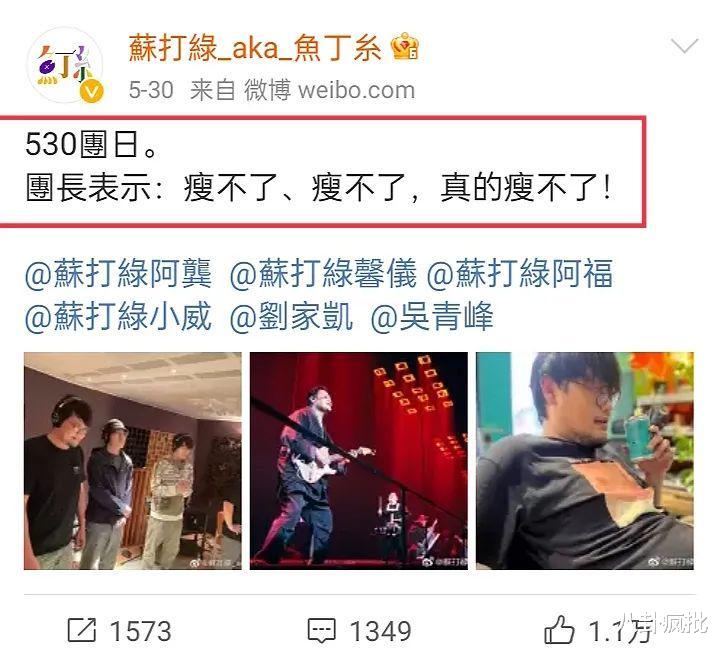View recording studio photo thumbnail
Viewport: 719px width, 649px height.
coord(133,461)
